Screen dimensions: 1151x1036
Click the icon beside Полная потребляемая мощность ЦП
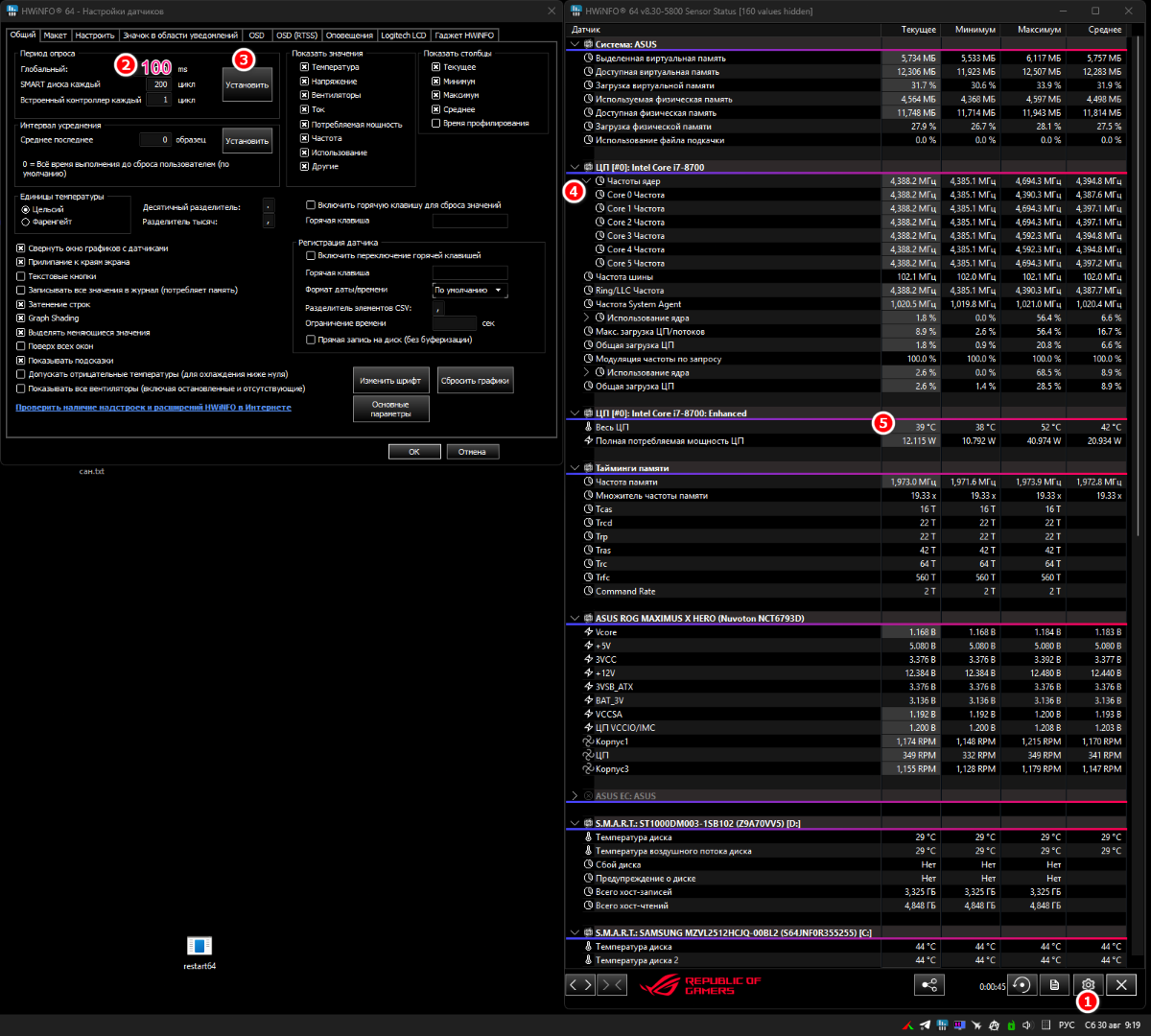click(x=588, y=441)
